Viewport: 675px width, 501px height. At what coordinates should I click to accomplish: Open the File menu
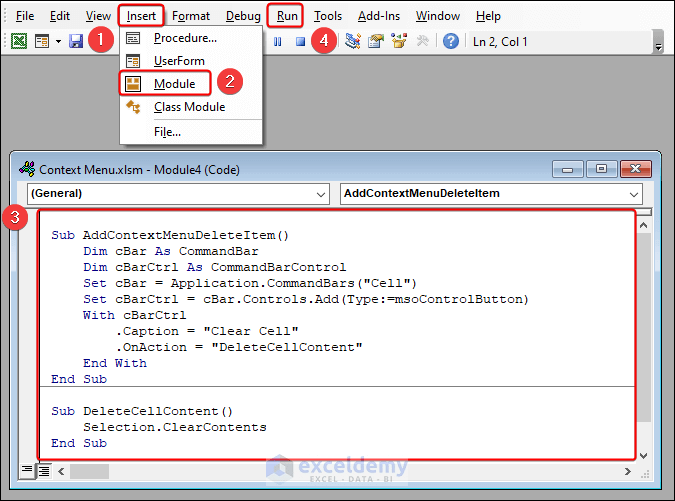tap(25, 16)
